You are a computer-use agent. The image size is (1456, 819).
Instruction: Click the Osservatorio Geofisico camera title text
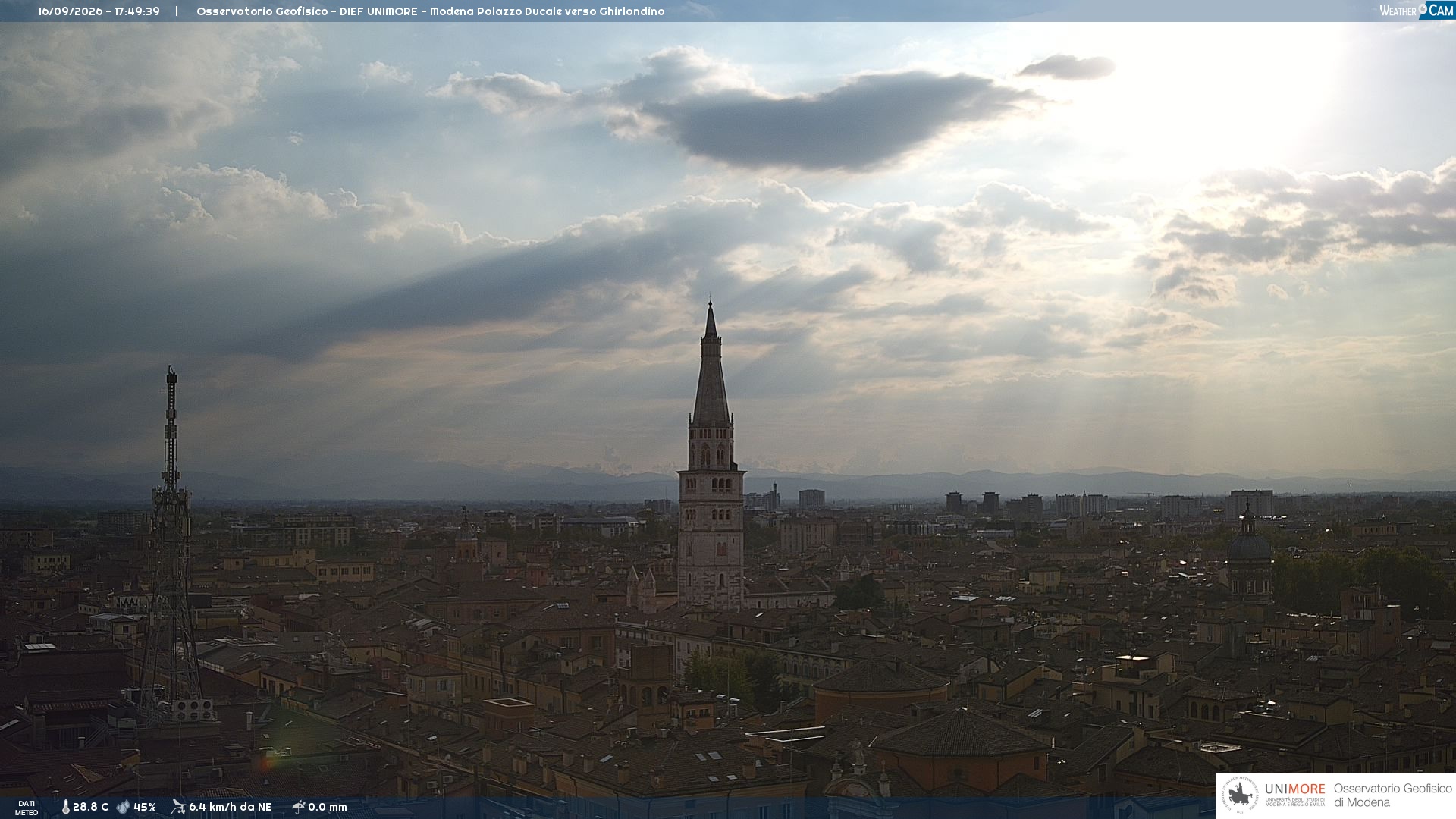pos(430,11)
